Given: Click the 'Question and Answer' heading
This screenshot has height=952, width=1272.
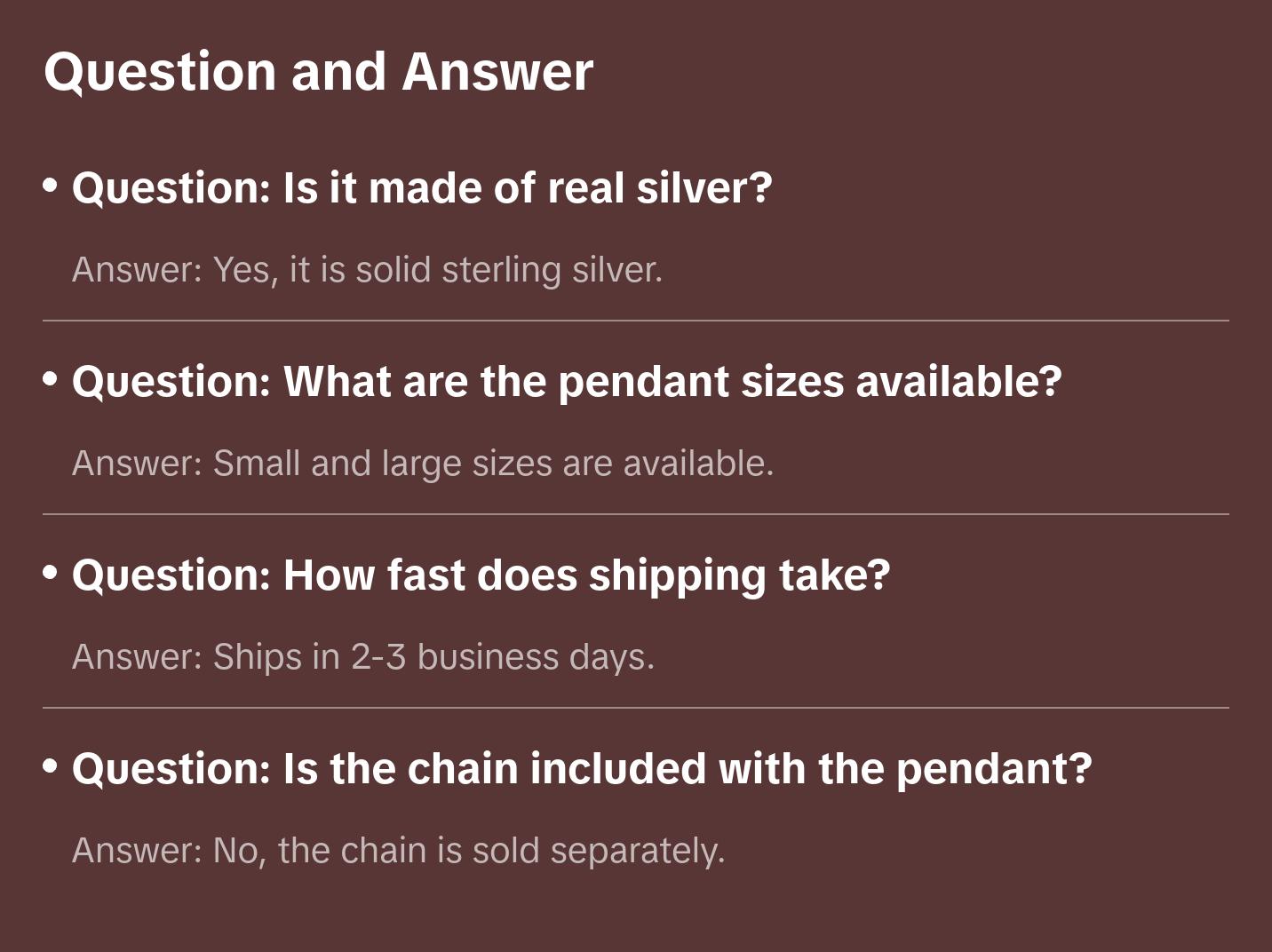Looking at the screenshot, I should tap(319, 71).
